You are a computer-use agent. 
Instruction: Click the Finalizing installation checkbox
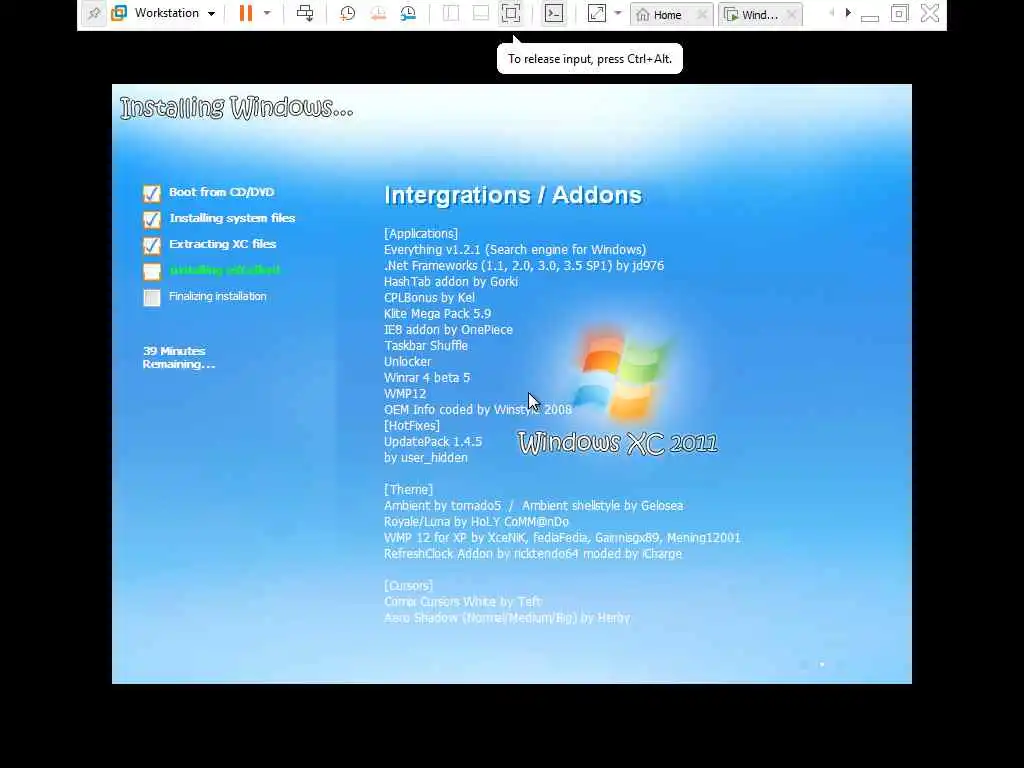click(152, 298)
